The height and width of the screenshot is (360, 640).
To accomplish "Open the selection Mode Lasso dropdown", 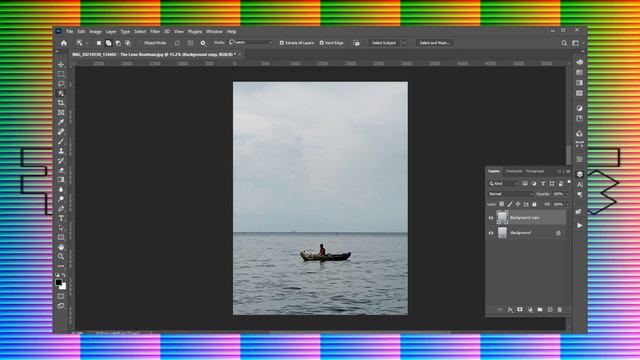I will 251,42.
